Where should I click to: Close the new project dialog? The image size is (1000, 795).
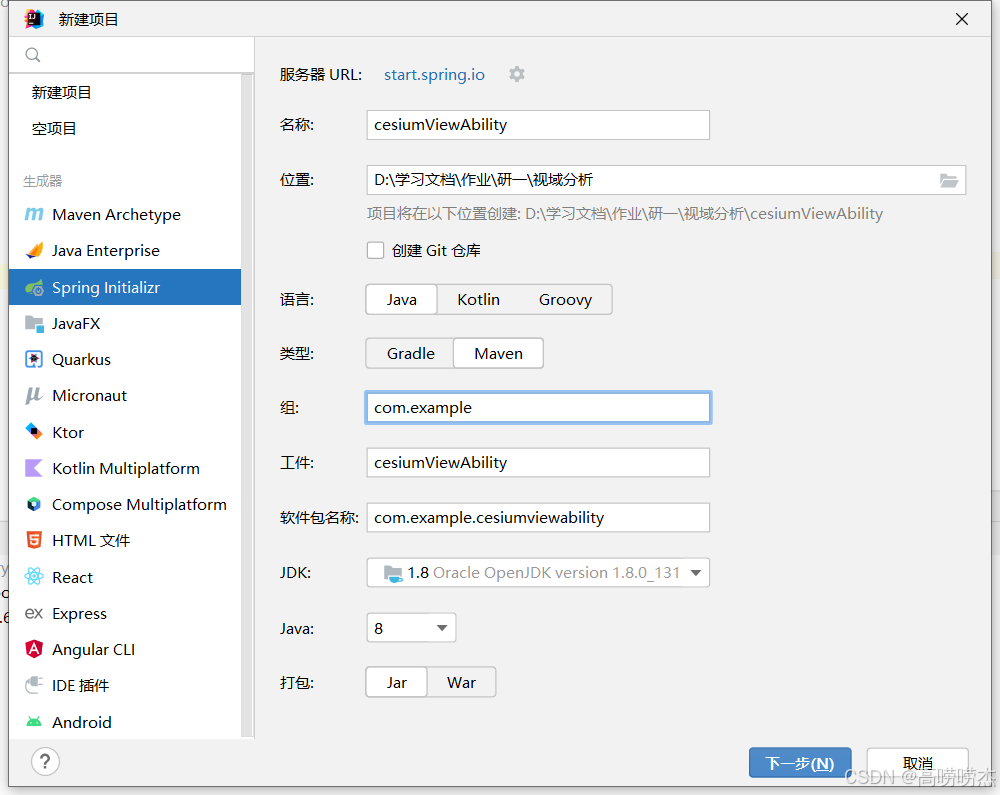coord(962,20)
